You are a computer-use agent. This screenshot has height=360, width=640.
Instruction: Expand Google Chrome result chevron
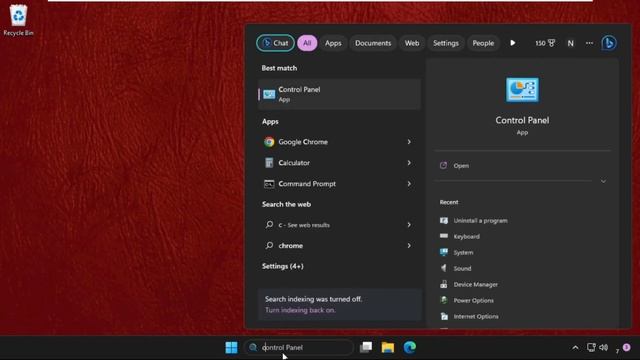[409, 142]
